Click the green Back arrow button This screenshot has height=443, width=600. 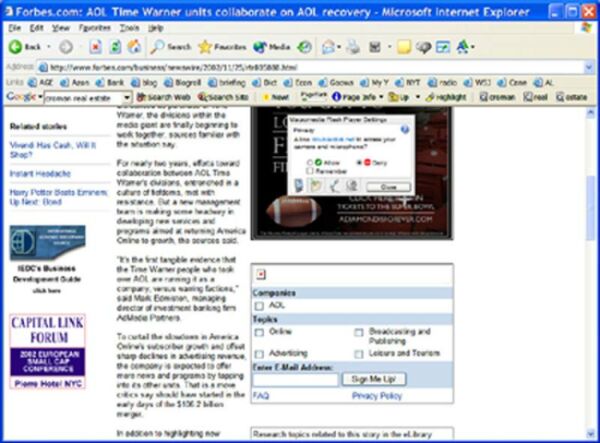[16, 47]
